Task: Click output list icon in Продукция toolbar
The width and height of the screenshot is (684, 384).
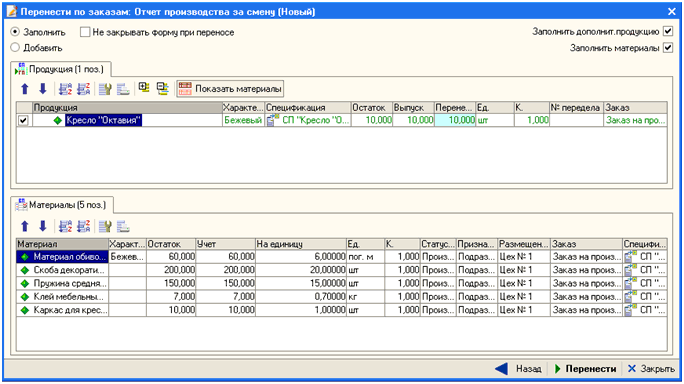Action: point(123,89)
